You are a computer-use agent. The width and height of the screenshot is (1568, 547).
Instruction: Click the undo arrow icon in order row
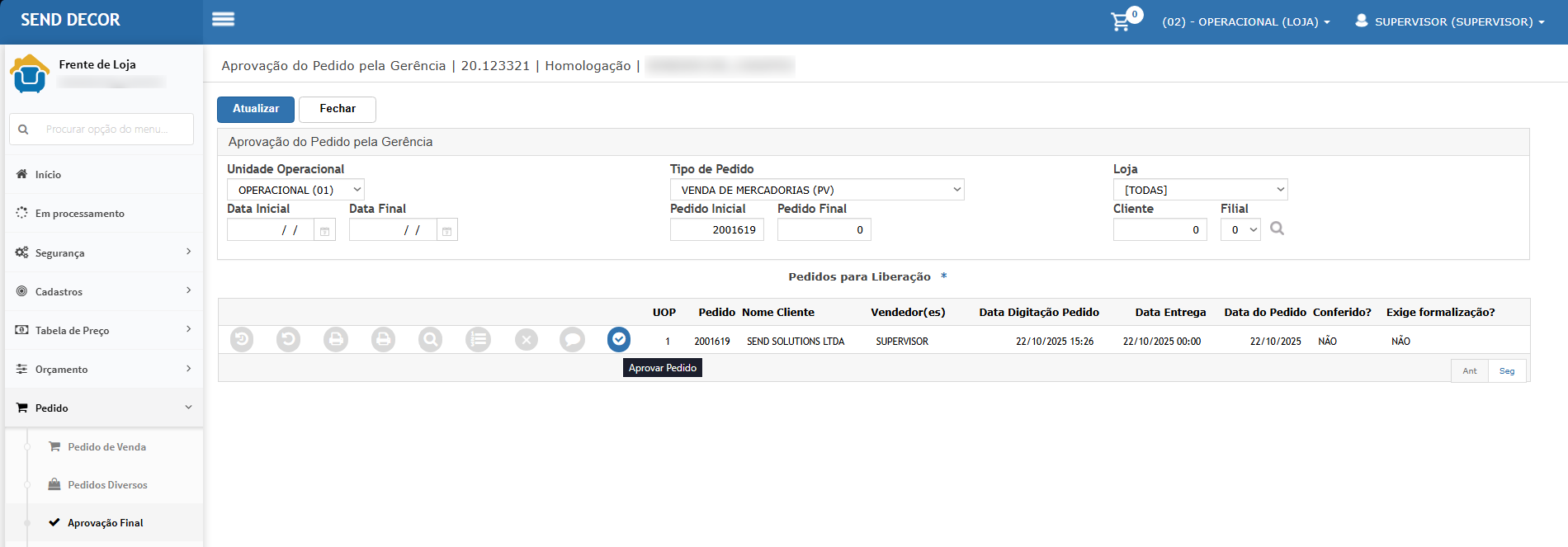(288, 339)
